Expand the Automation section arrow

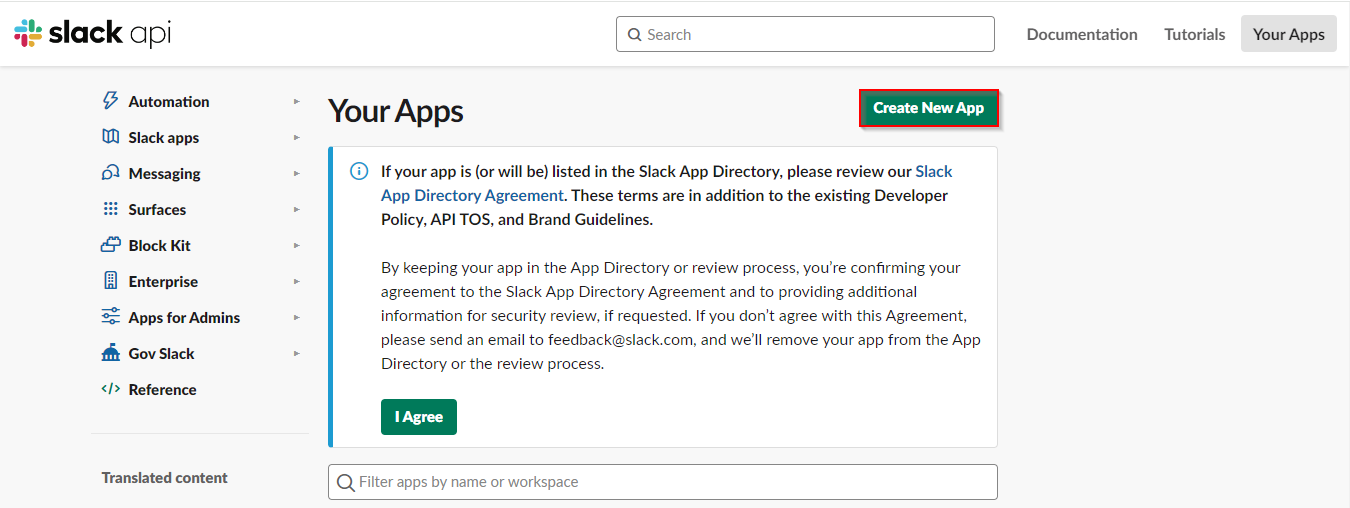(x=297, y=101)
